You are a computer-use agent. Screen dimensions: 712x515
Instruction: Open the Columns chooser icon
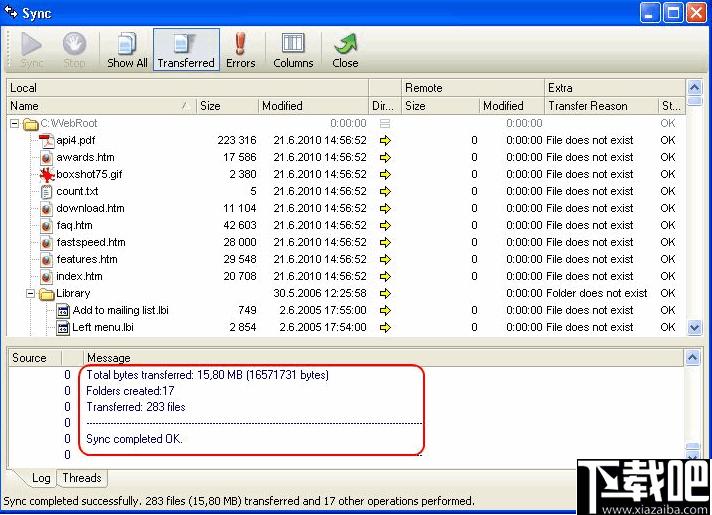point(292,44)
